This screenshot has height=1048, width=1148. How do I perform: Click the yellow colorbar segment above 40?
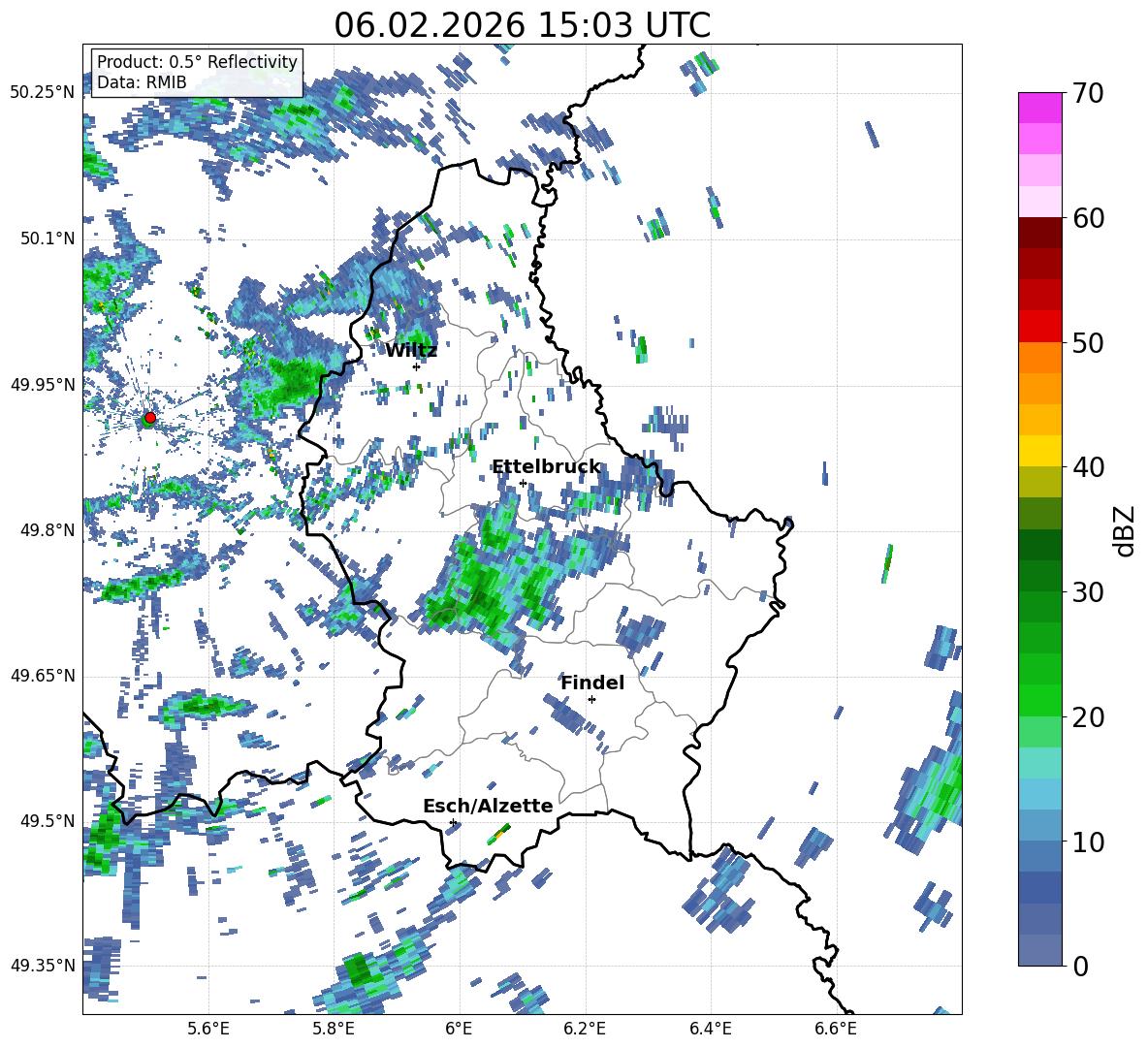[1039, 451]
